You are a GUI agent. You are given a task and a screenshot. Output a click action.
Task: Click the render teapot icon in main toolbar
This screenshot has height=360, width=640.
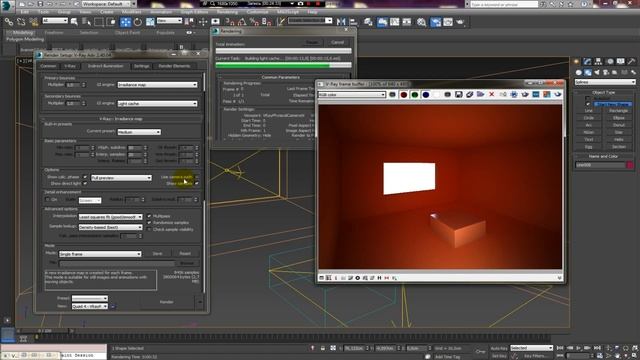pyautogui.click(x=460, y=22)
